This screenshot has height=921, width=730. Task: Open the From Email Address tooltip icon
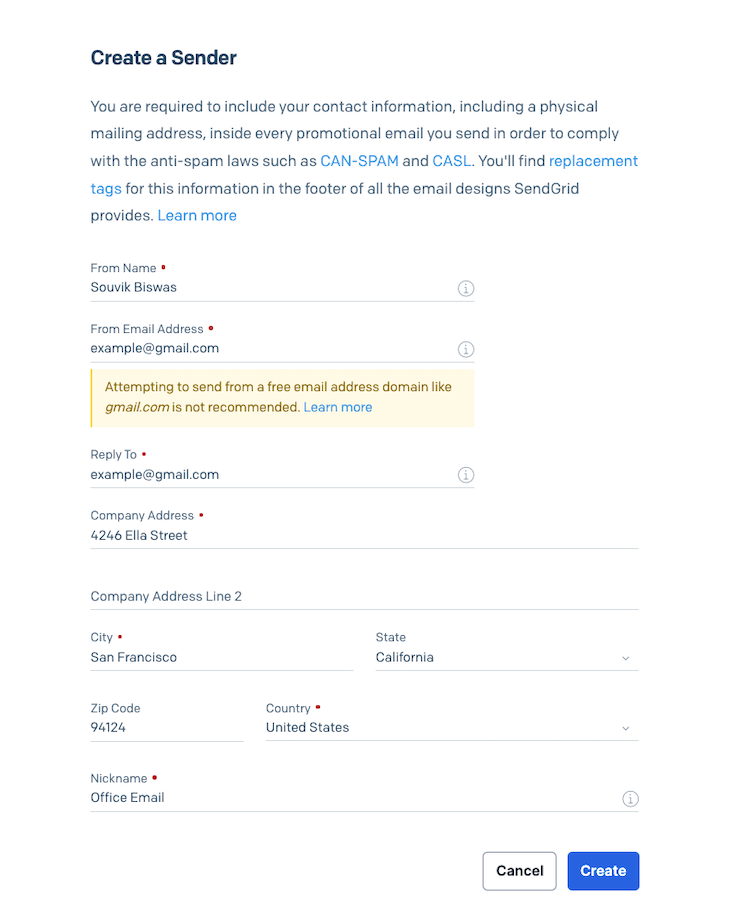tap(465, 349)
